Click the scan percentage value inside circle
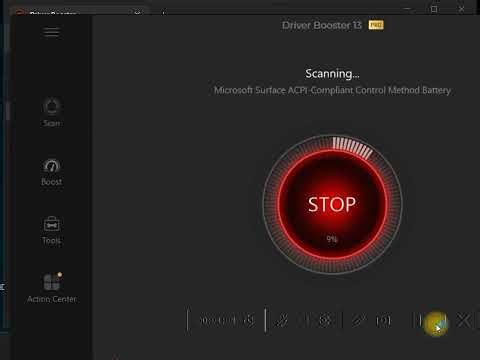Image resolution: width=480 pixels, height=360 pixels. (332, 239)
